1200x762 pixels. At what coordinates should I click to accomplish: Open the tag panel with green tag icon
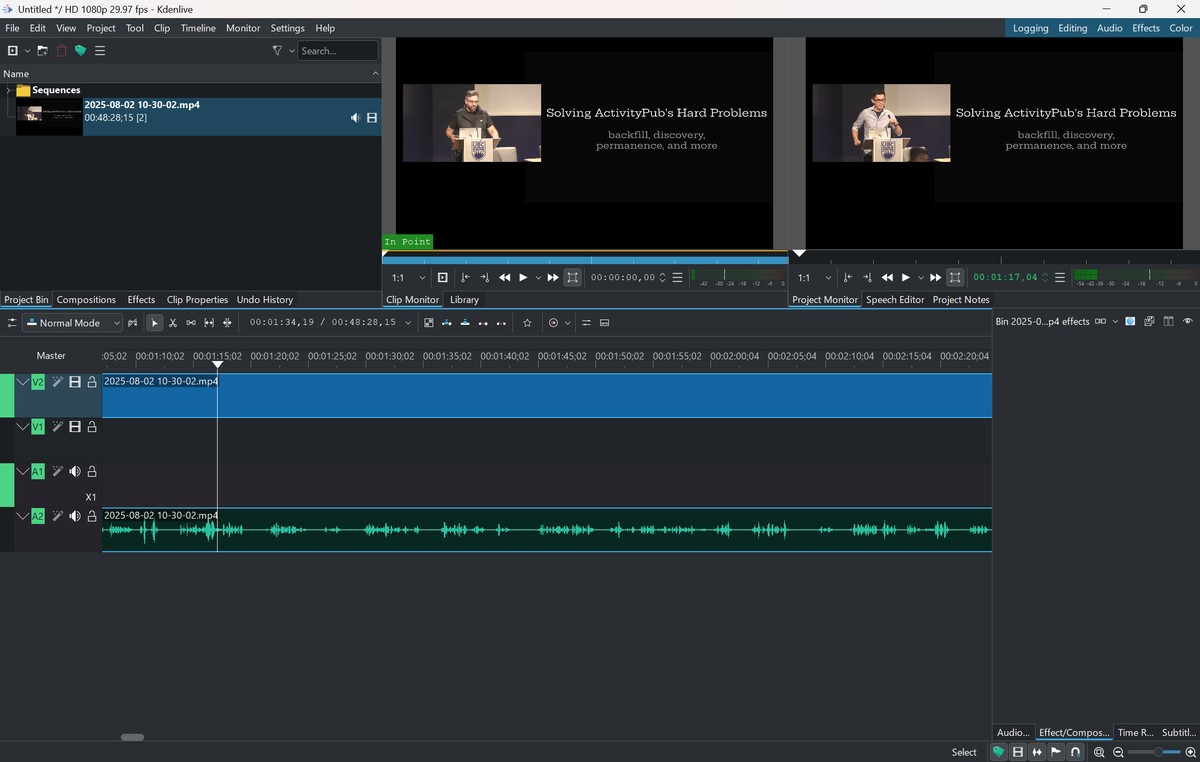coord(81,51)
